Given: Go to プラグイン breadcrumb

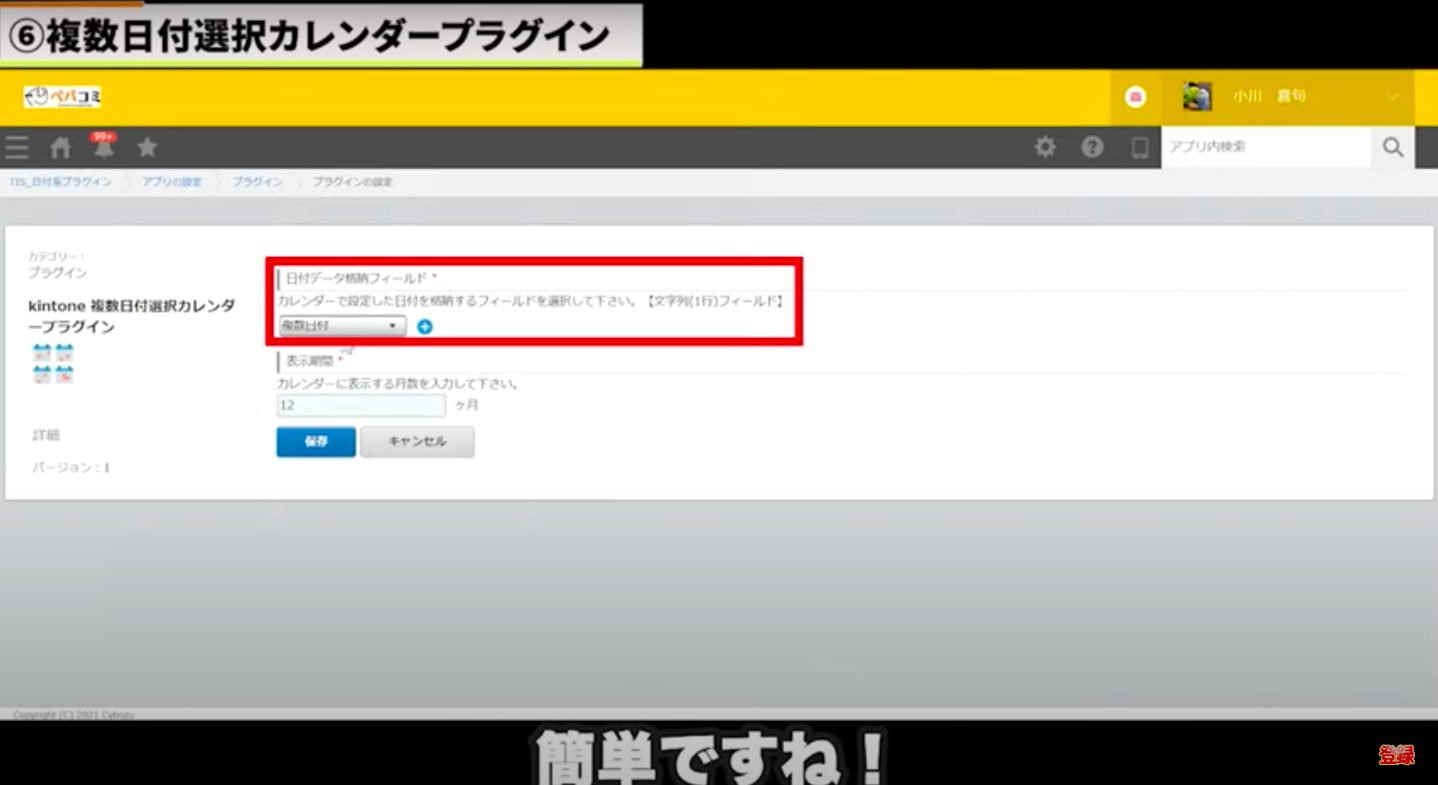Looking at the screenshot, I should point(257,182).
